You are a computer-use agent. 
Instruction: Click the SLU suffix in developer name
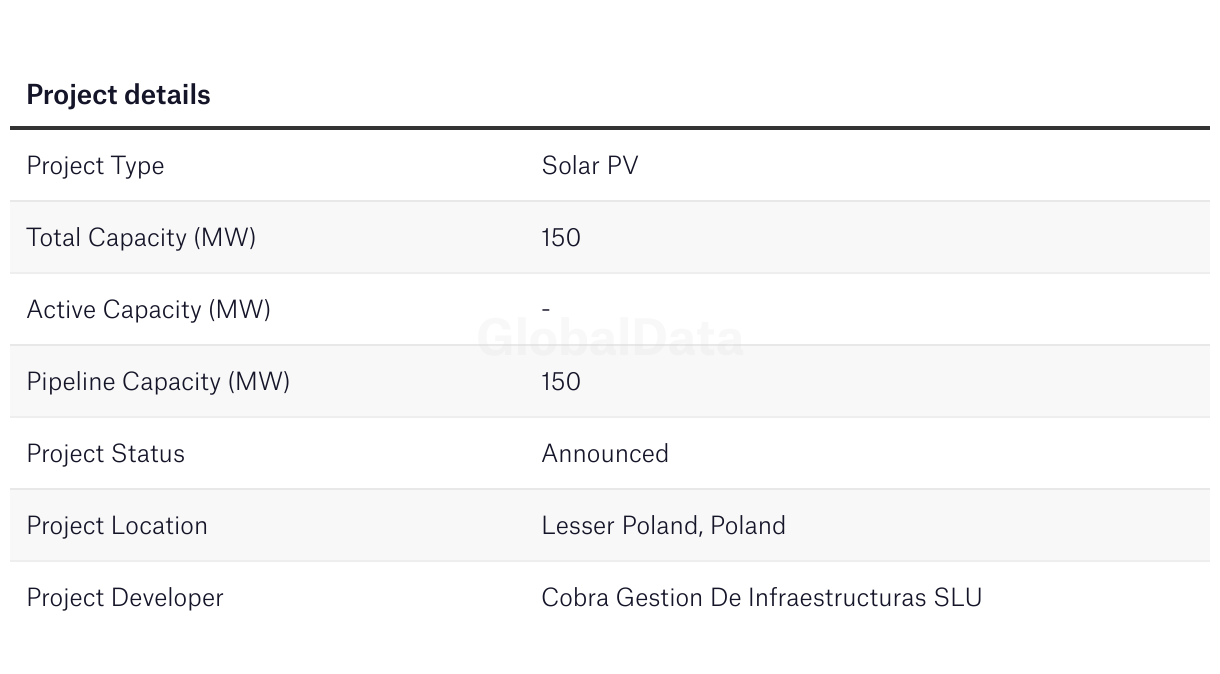pos(958,598)
